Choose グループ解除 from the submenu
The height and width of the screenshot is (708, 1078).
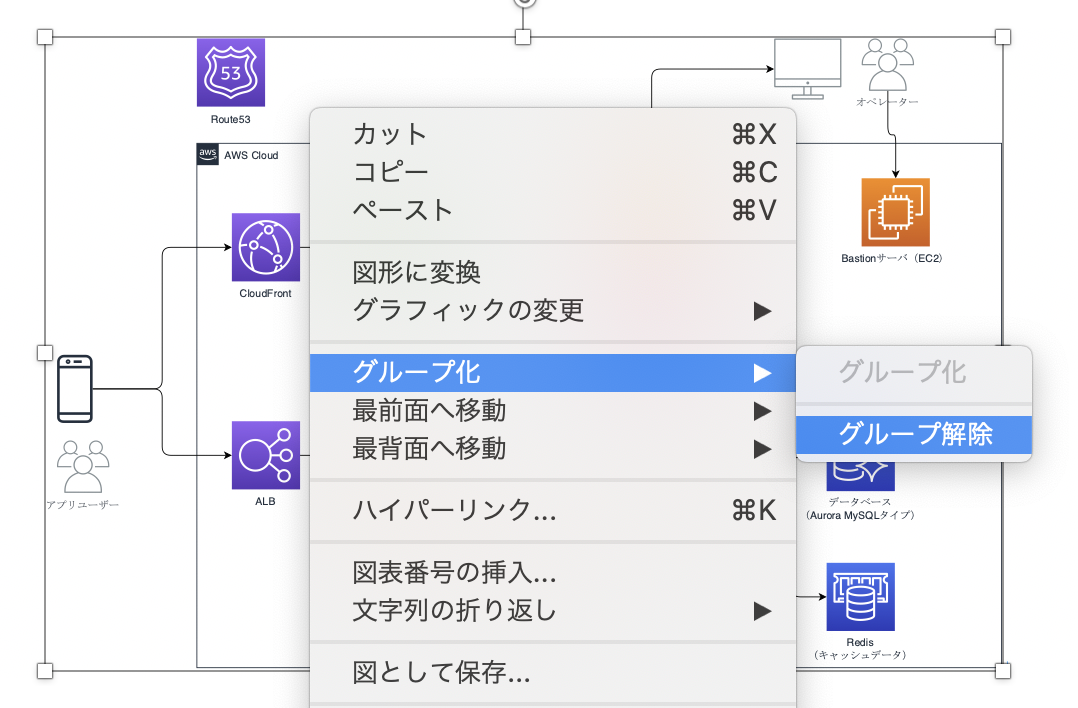[913, 434]
